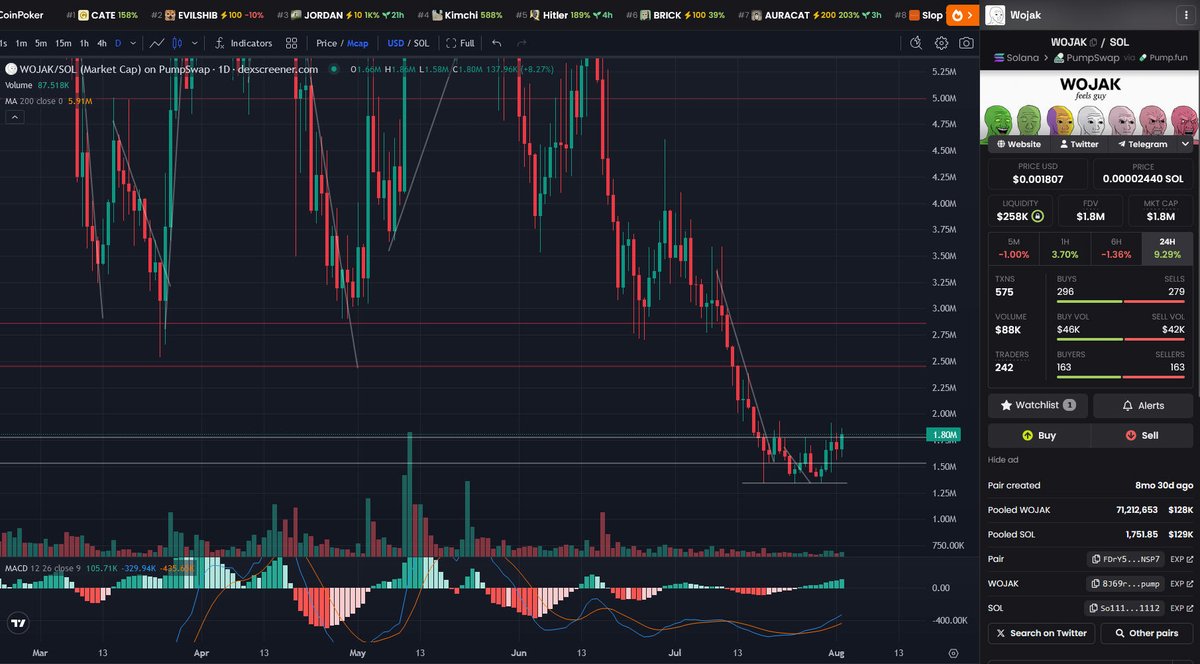The image size is (1200, 664).
Task: Copy the SOL address So111...1112
Action: coord(1126,608)
